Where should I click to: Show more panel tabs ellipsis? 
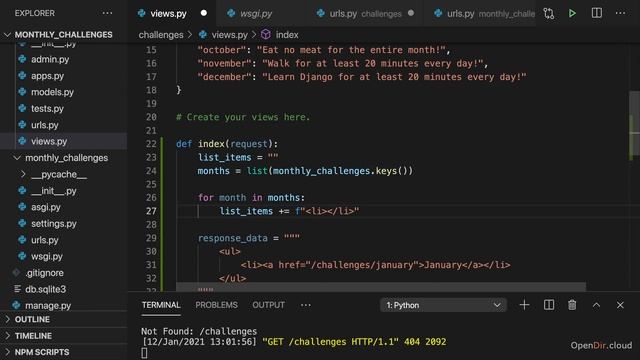305,305
